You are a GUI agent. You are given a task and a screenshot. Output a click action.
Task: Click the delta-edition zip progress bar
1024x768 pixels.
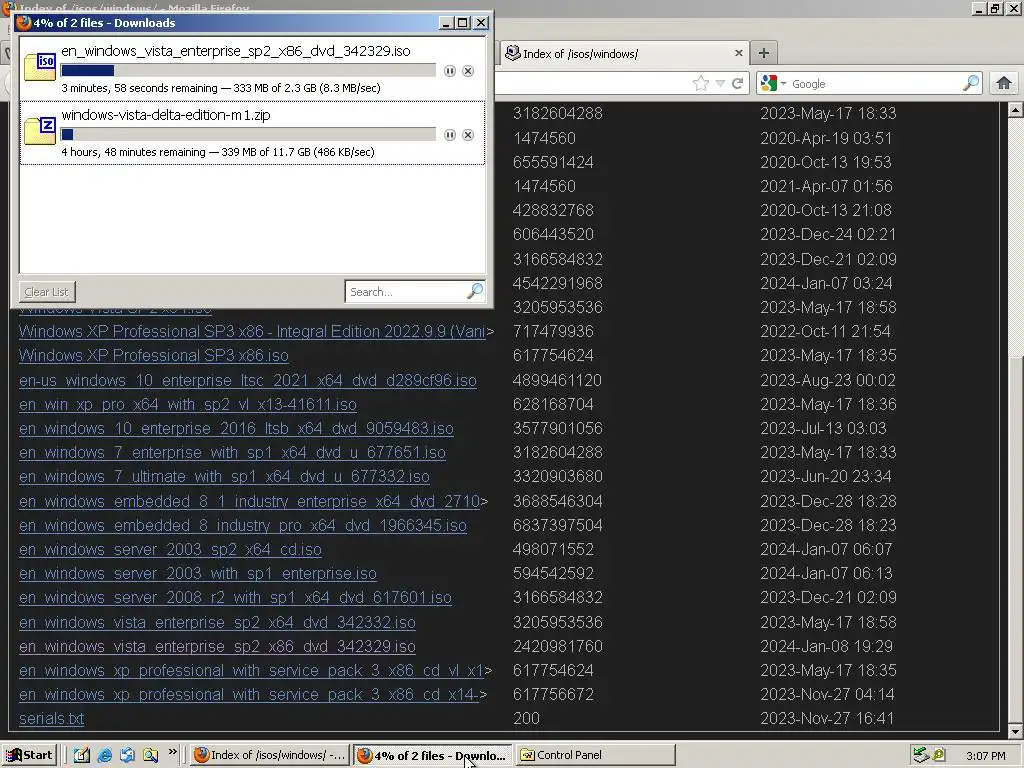[248, 135]
